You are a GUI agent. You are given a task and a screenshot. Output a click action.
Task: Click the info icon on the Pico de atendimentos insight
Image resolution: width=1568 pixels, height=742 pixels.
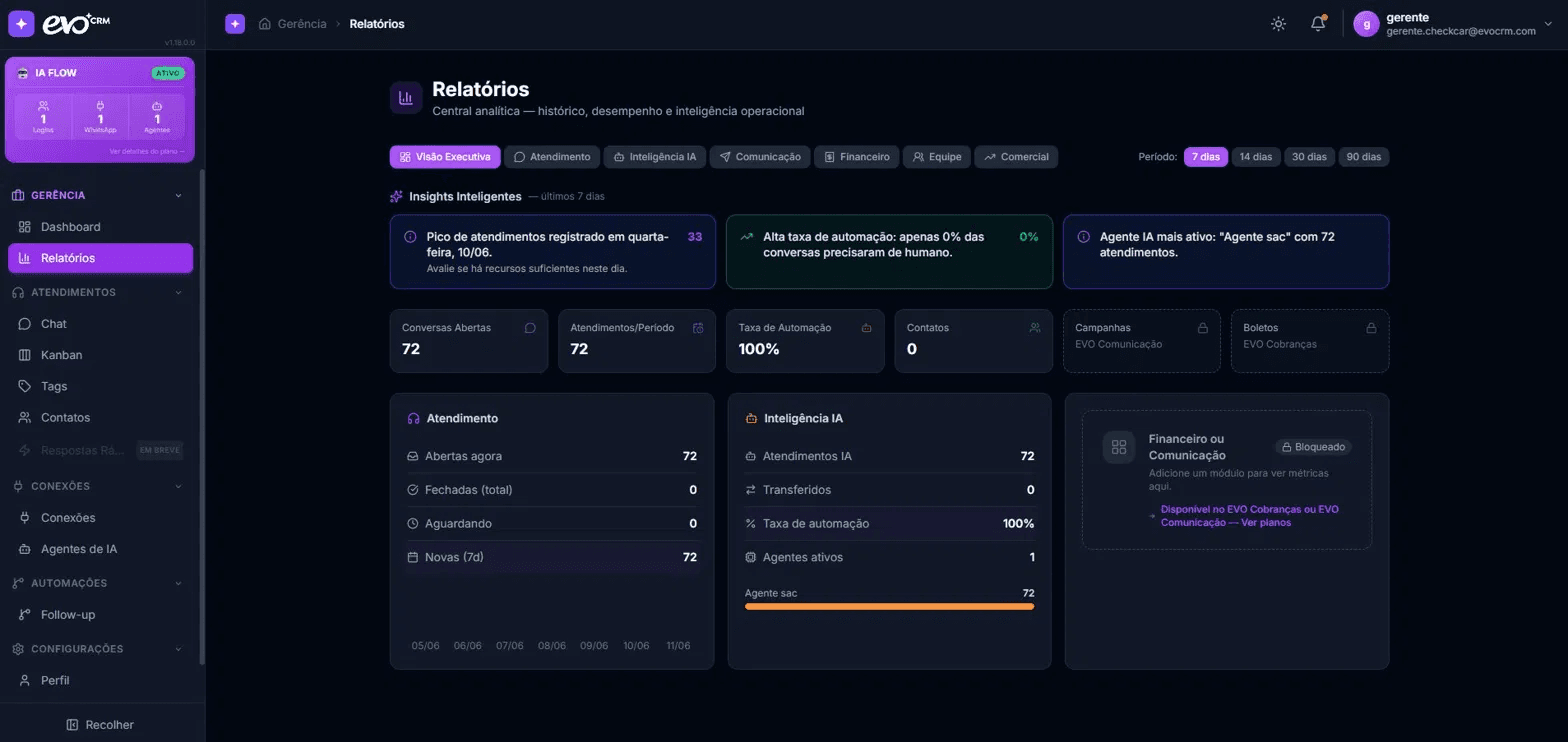coord(410,237)
